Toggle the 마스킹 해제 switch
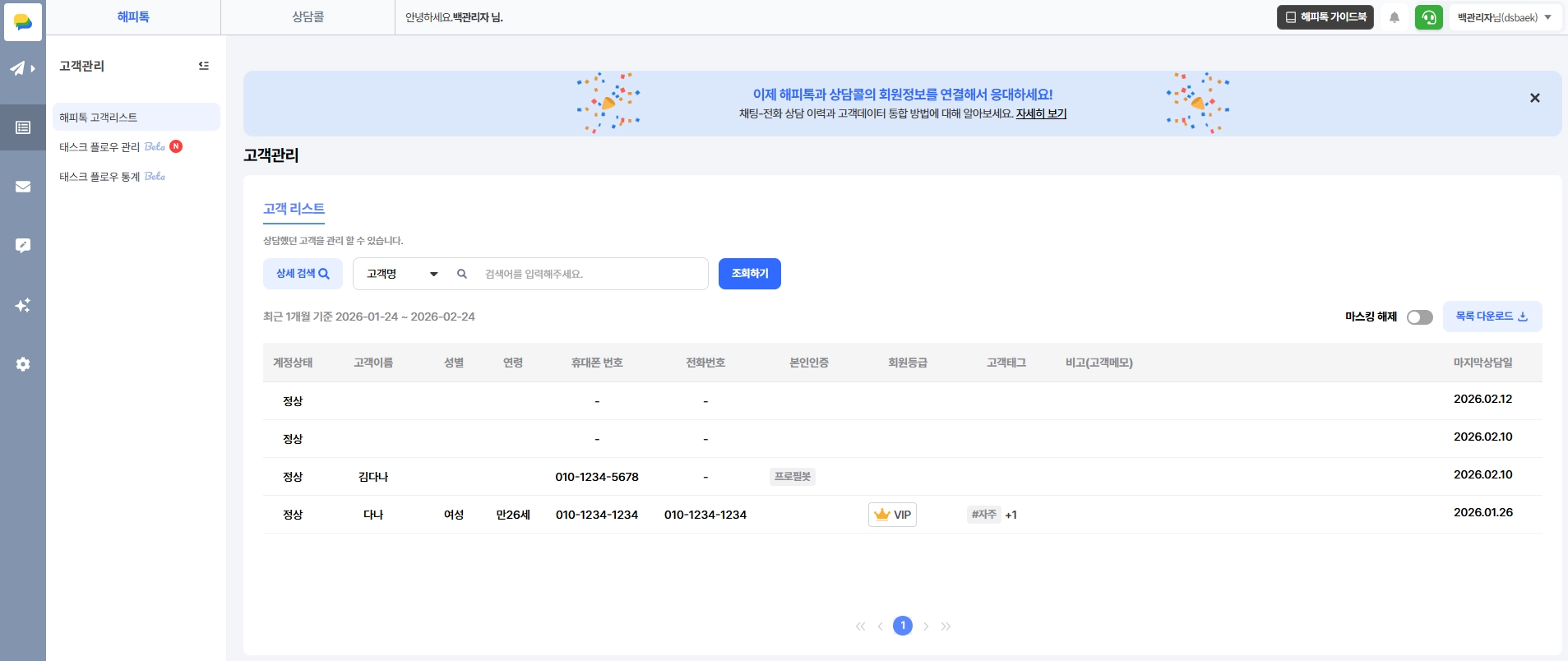The height and width of the screenshot is (661, 1568). (x=1420, y=317)
